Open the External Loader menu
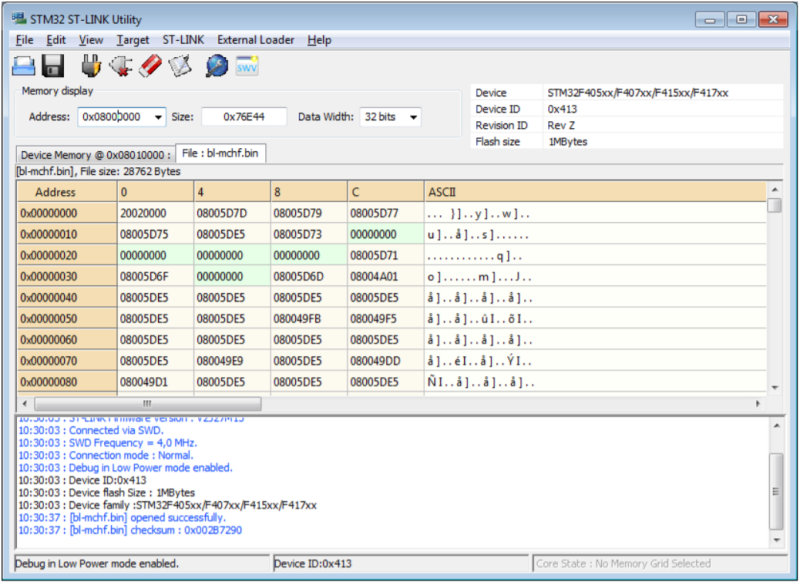Viewport: 800px width, 582px height. point(256,40)
